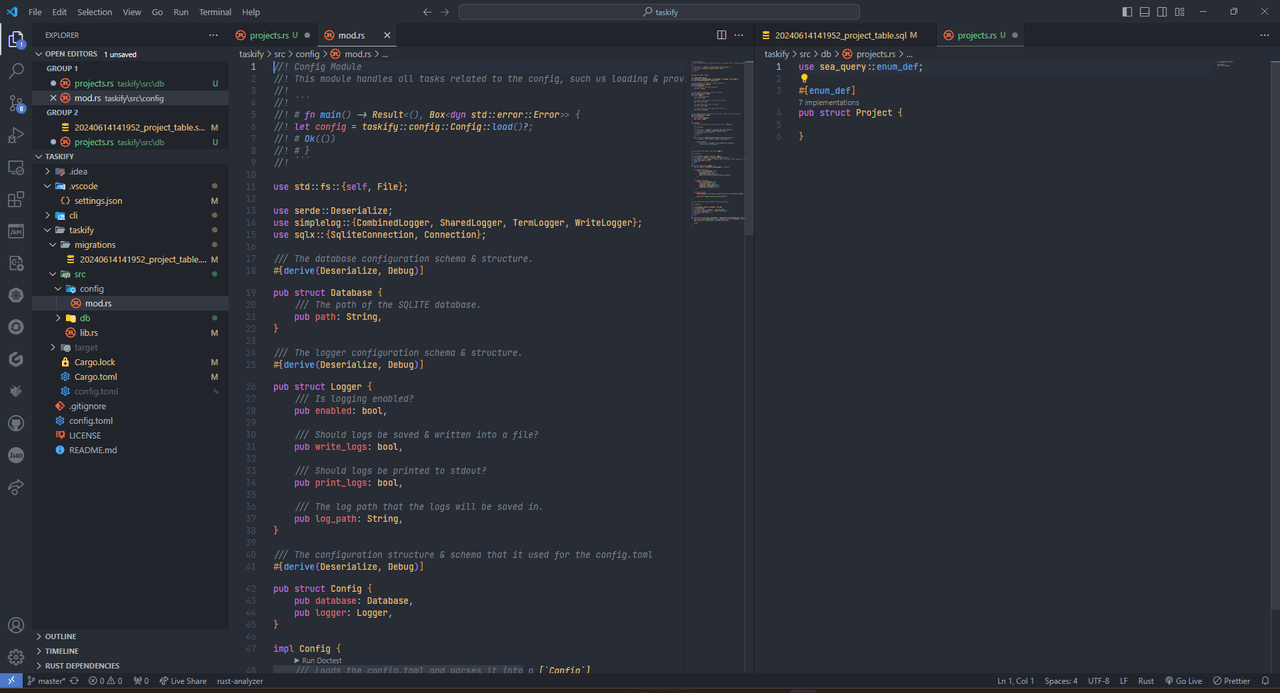Open the Extensions view

tap(16, 199)
